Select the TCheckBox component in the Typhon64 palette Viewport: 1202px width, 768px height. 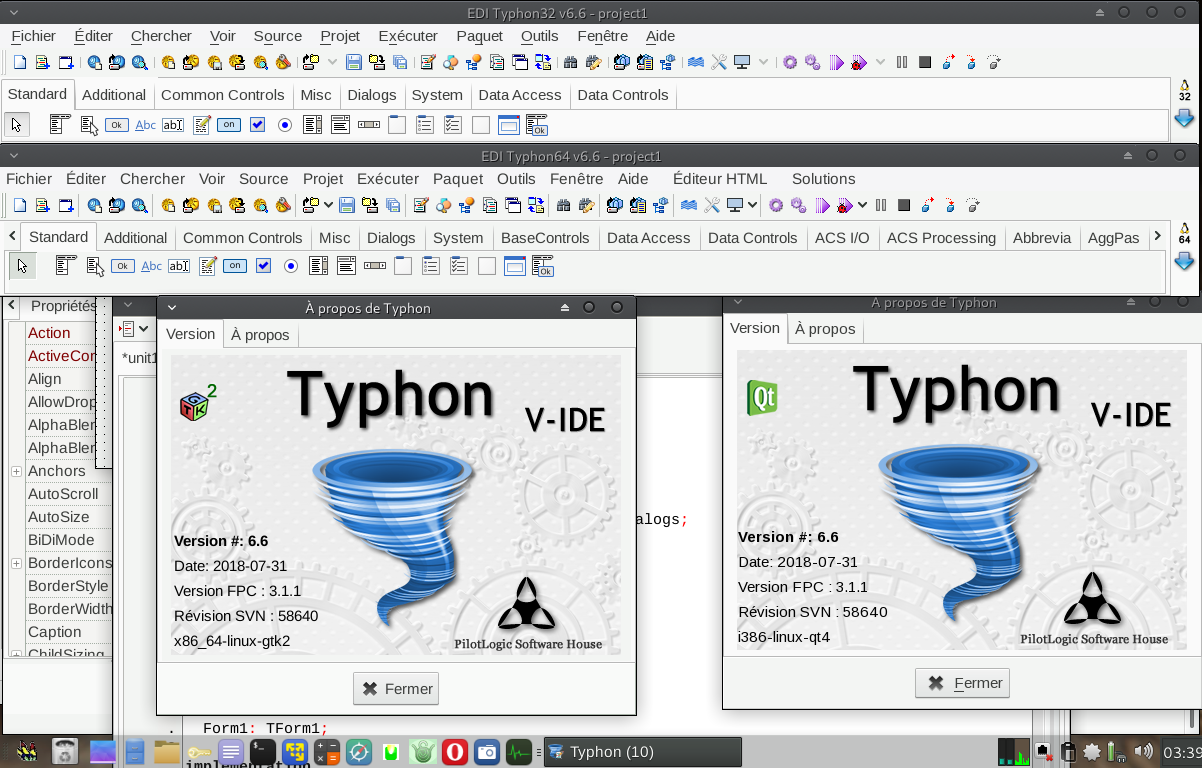(x=263, y=266)
